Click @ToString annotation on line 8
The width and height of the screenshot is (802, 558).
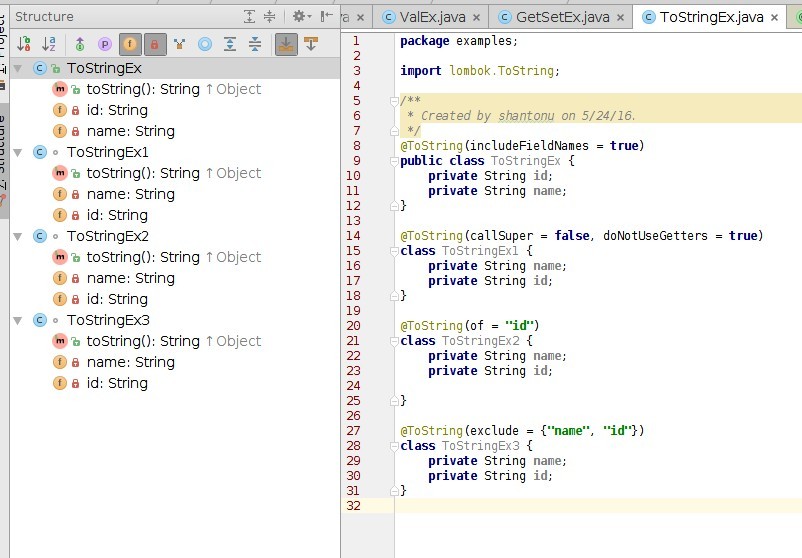tap(431, 146)
